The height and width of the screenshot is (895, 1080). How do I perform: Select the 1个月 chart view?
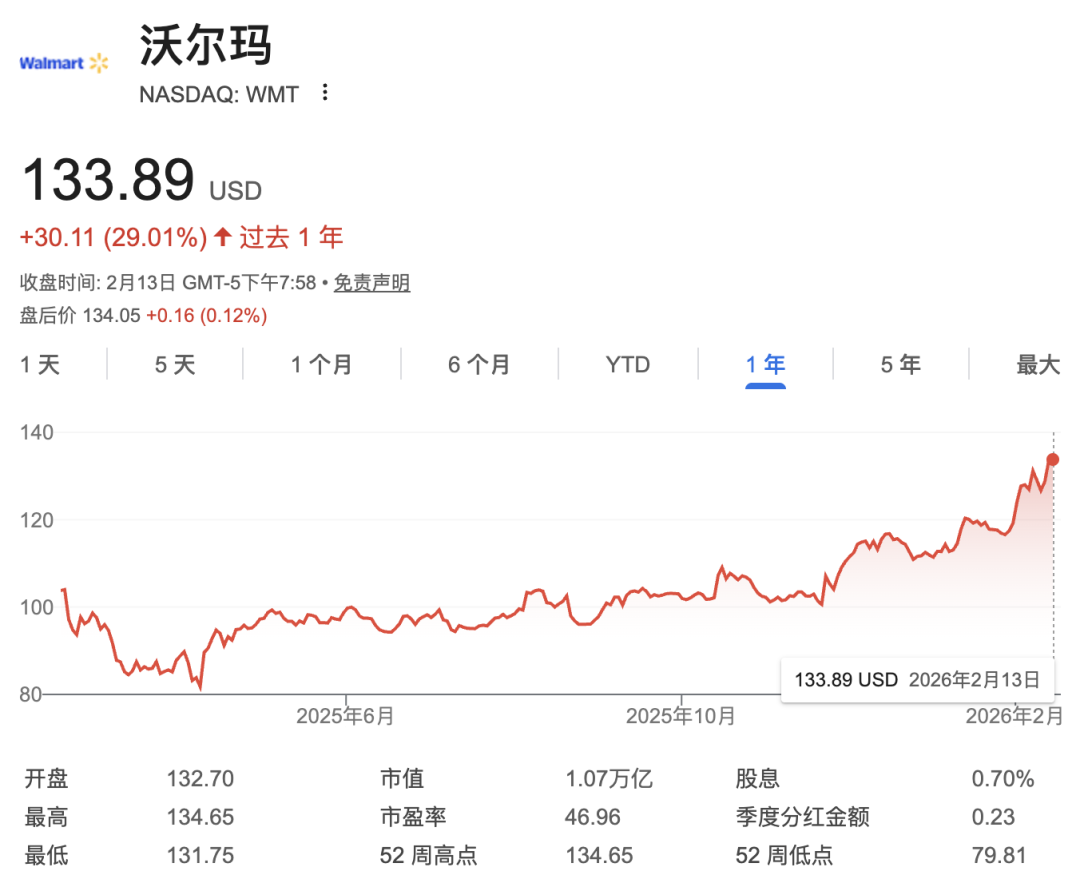coord(322,365)
